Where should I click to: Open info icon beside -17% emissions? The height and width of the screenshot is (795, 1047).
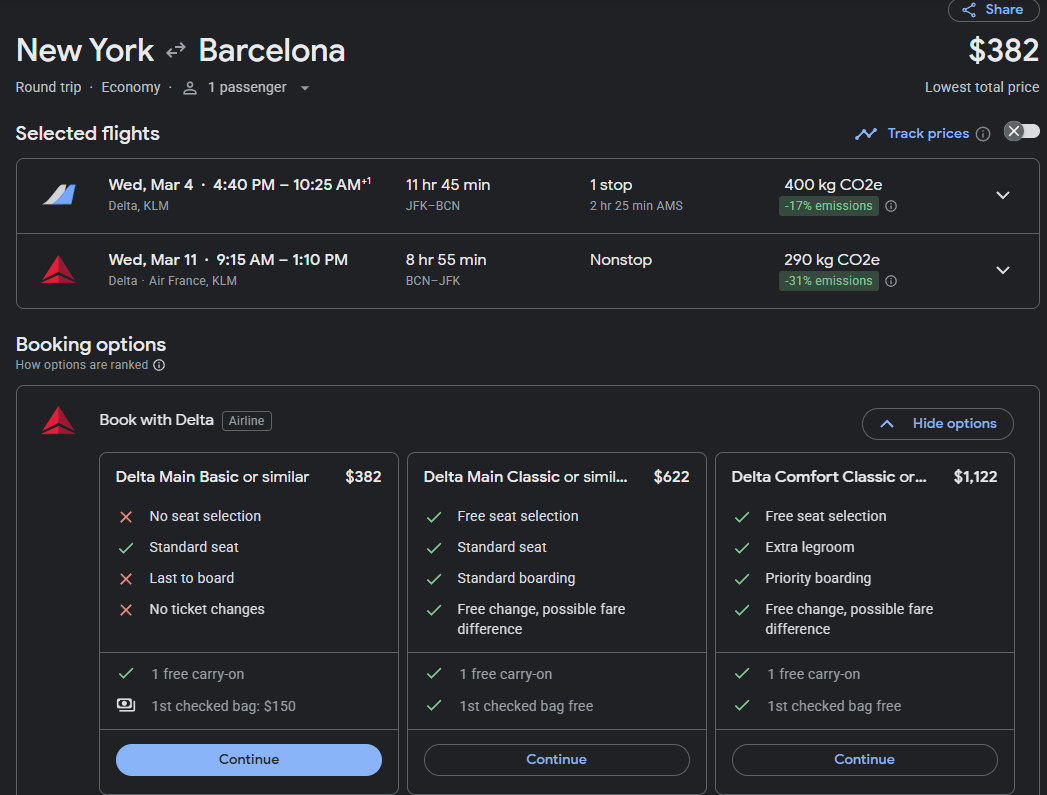(891, 206)
